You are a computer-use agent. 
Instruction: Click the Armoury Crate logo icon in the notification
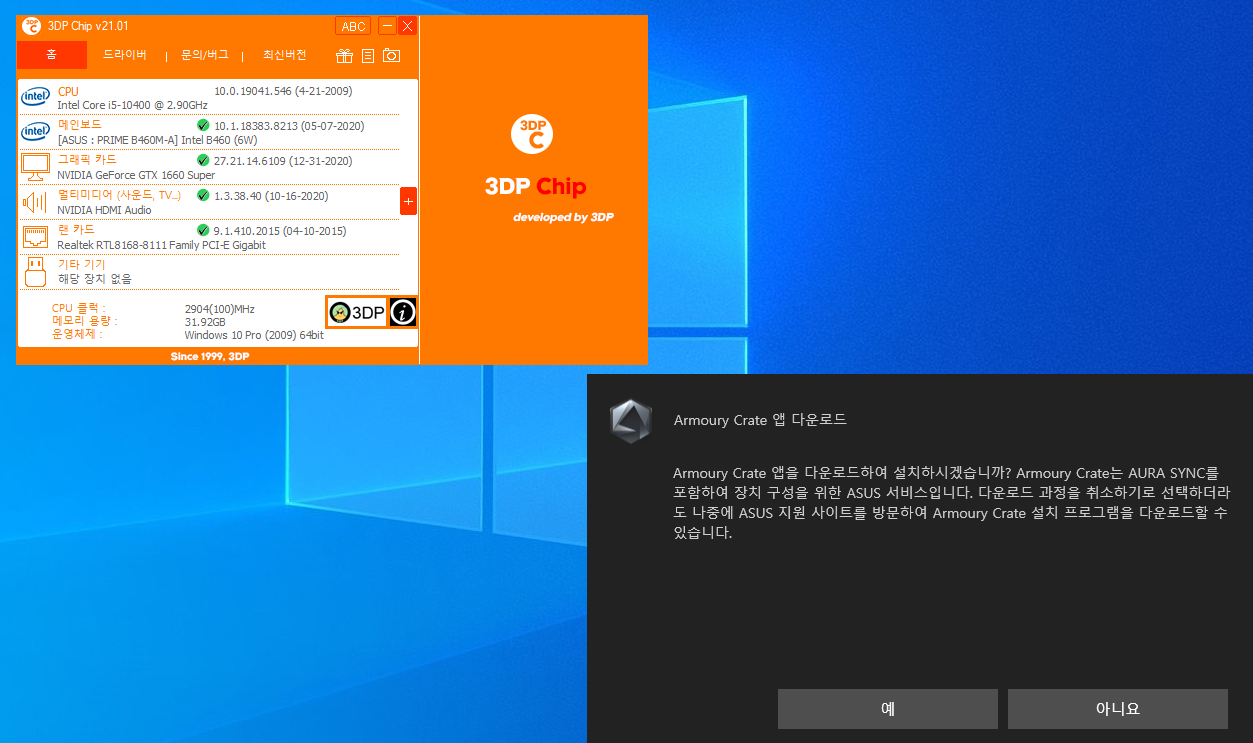pos(631,421)
